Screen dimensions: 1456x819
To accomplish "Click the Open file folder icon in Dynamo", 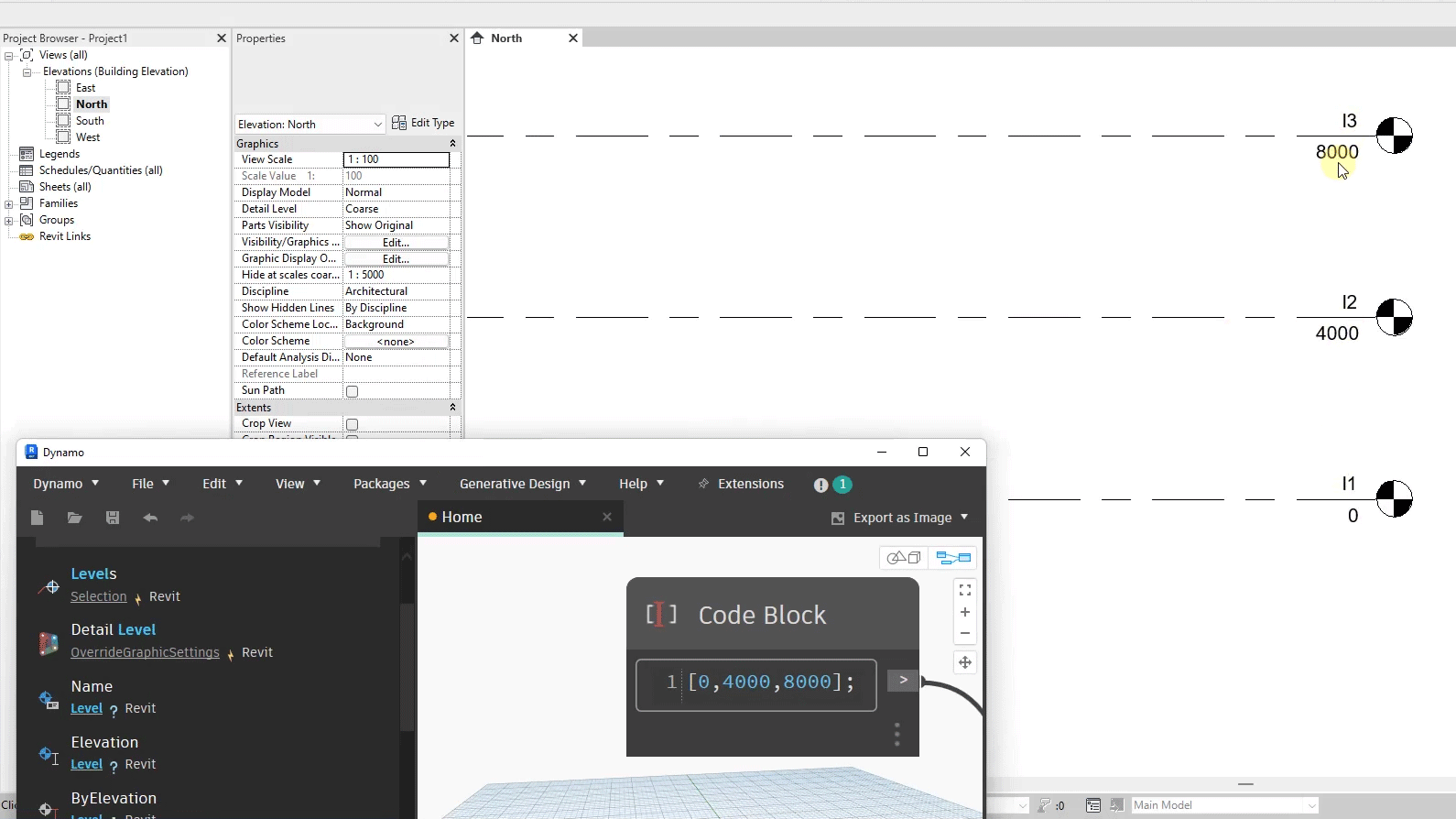I will pyautogui.click(x=75, y=518).
